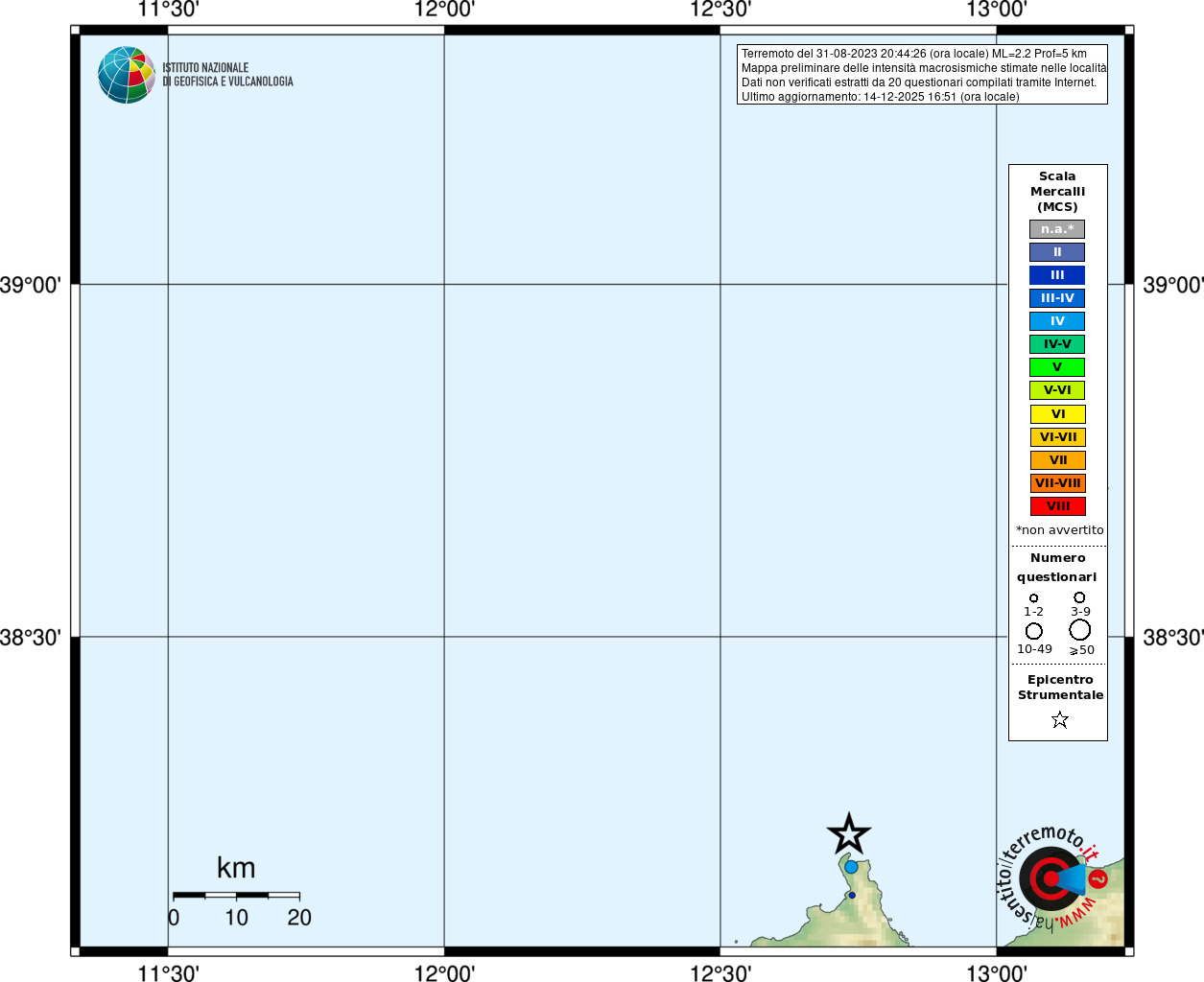Click the small dark-blue intensity dot on map
The height and width of the screenshot is (982, 1204).
point(851,895)
